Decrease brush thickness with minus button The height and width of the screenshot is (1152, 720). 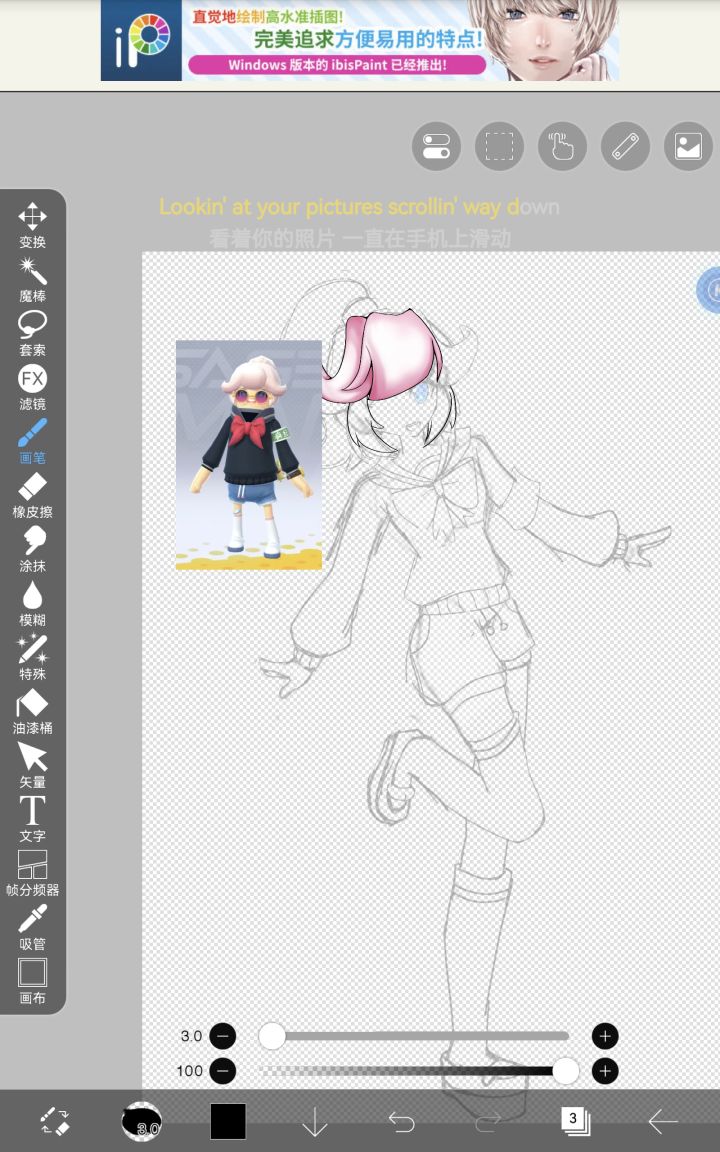(223, 1036)
